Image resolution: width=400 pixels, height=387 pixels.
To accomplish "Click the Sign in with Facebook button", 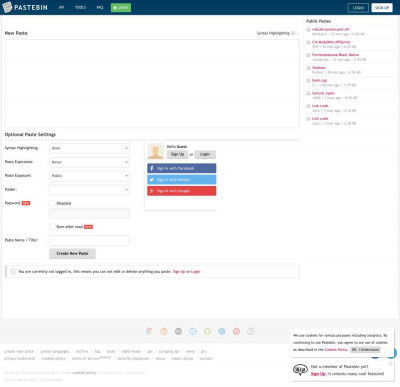I will click(182, 168).
